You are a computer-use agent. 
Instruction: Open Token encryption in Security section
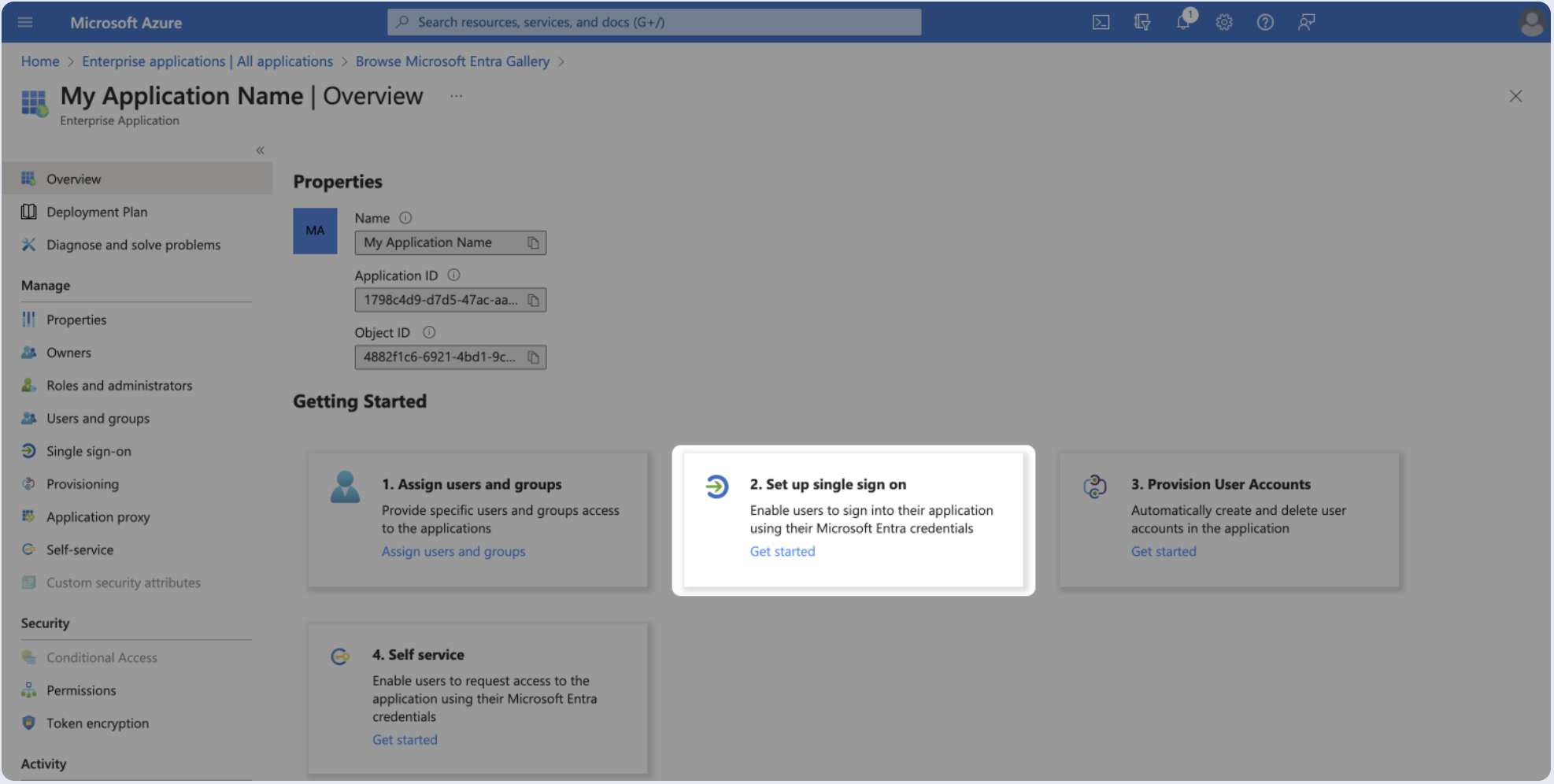97,723
